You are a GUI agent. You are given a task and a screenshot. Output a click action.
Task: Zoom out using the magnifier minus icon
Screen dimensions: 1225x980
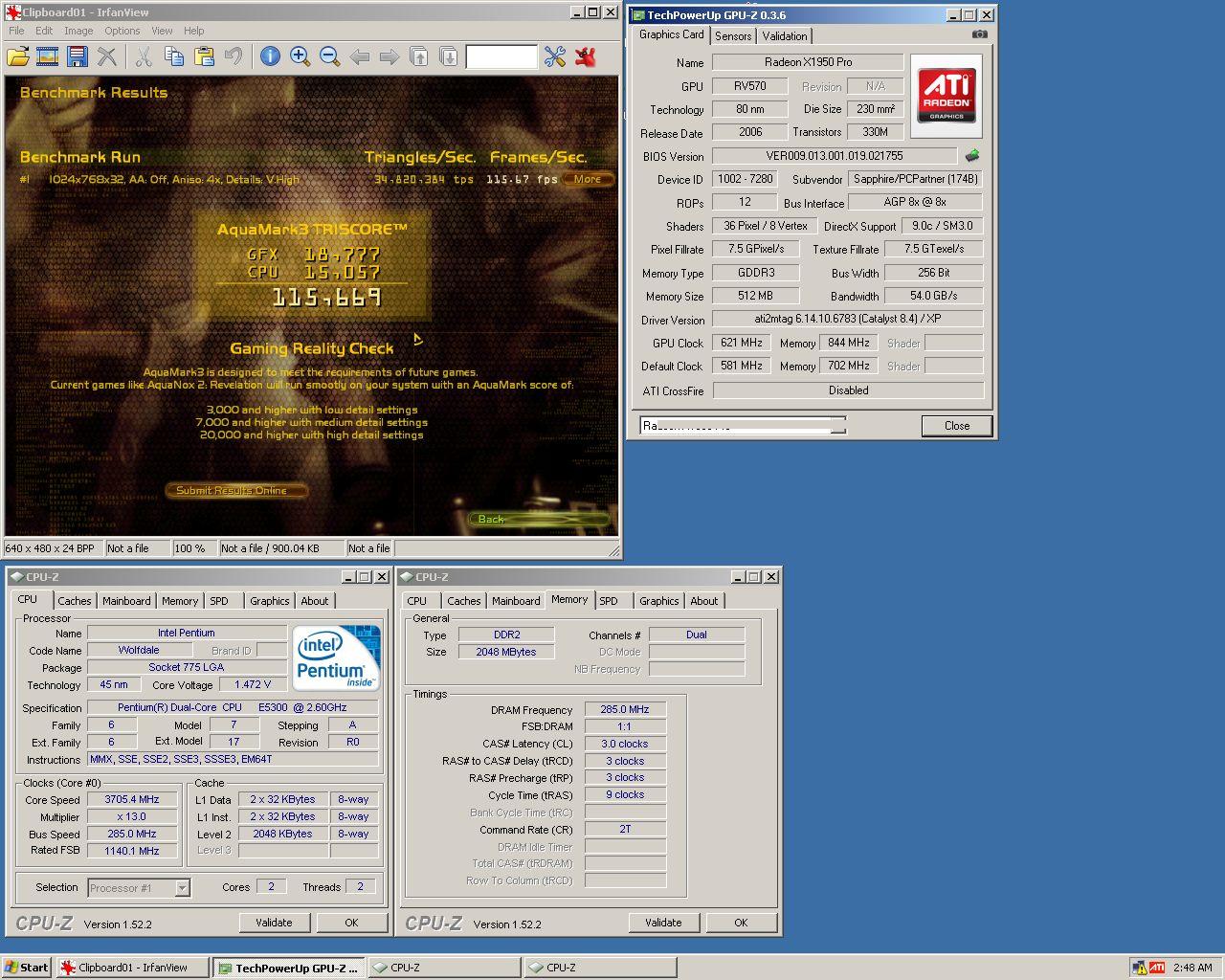pyautogui.click(x=330, y=56)
